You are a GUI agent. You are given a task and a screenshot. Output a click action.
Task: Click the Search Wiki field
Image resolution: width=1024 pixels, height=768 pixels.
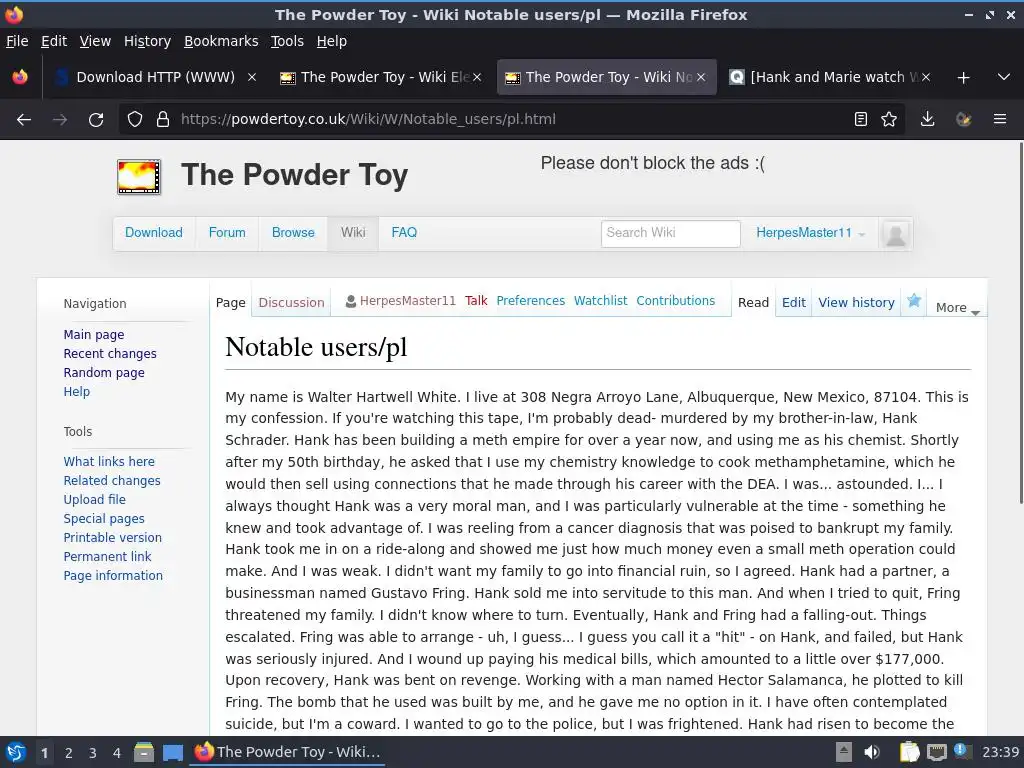tap(671, 233)
